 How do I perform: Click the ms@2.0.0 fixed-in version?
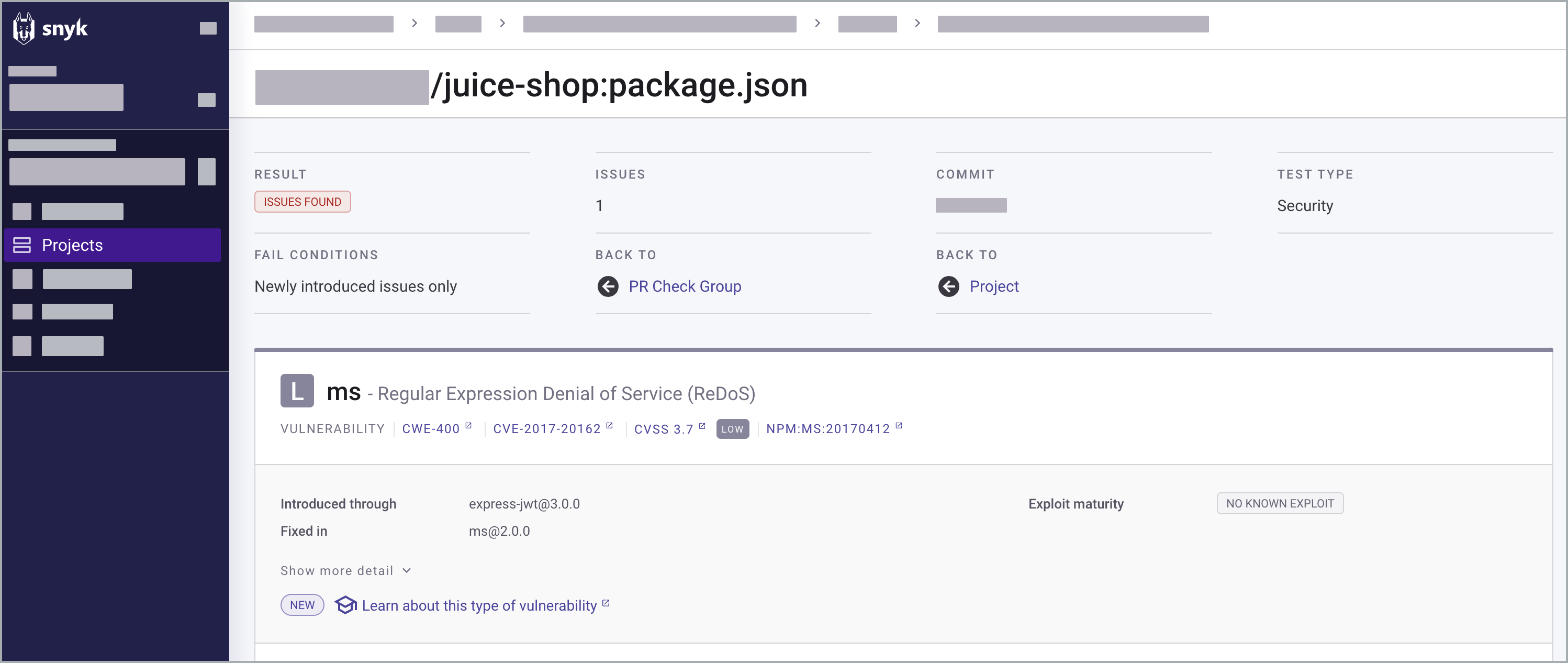[x=499, y=531]
